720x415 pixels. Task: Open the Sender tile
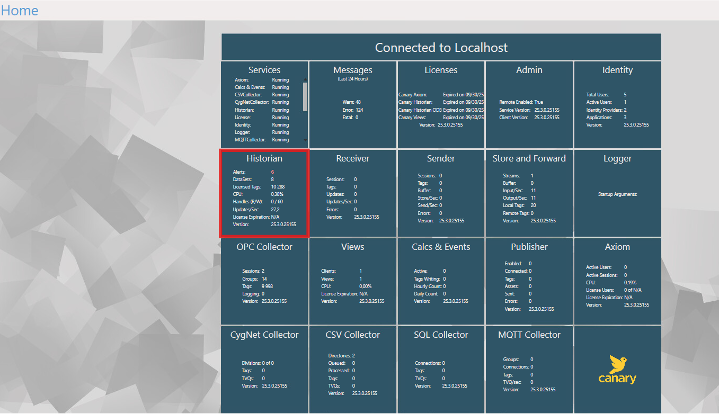coord(440,193)
